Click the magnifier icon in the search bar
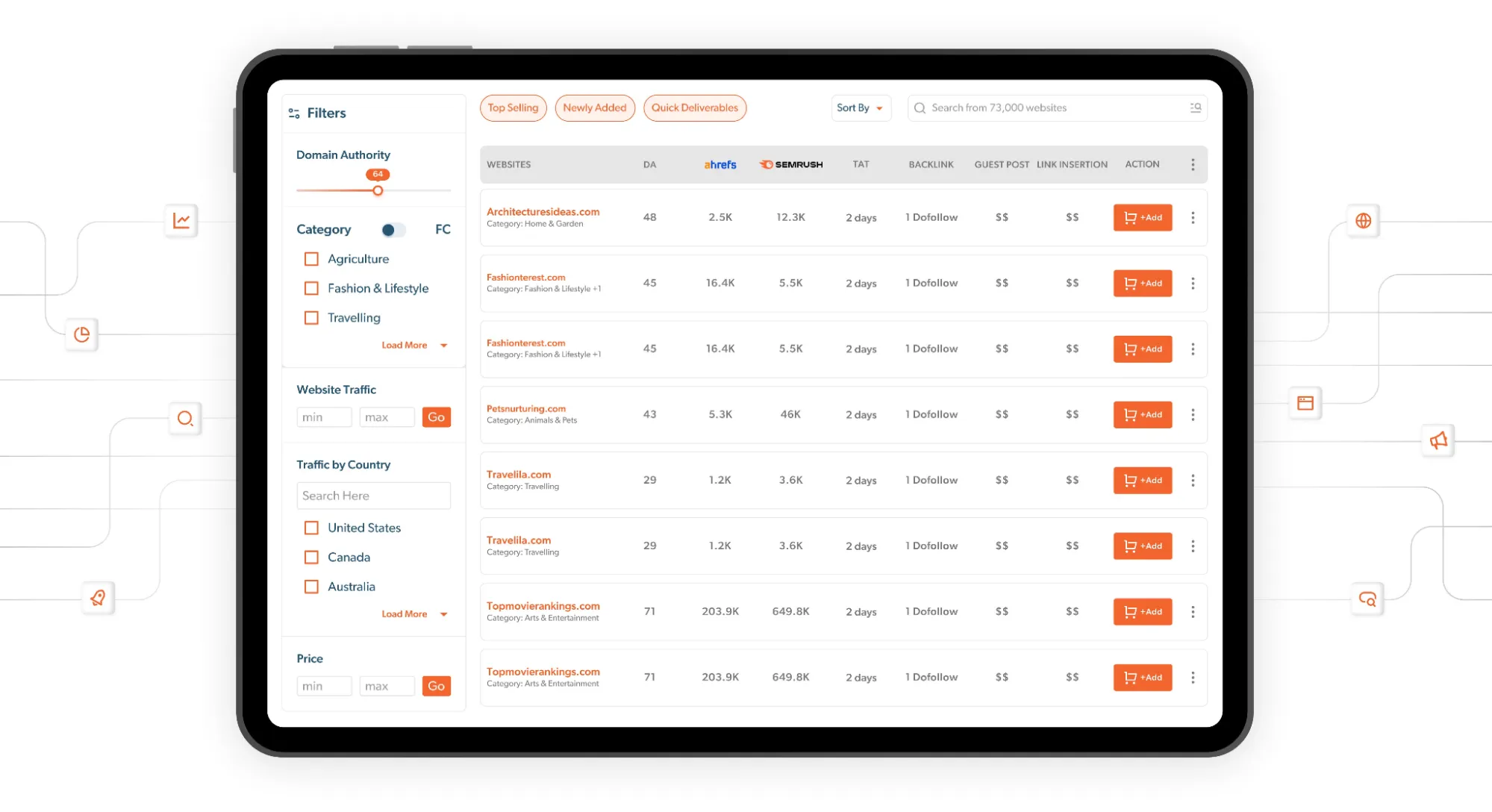 pos(920,108)
